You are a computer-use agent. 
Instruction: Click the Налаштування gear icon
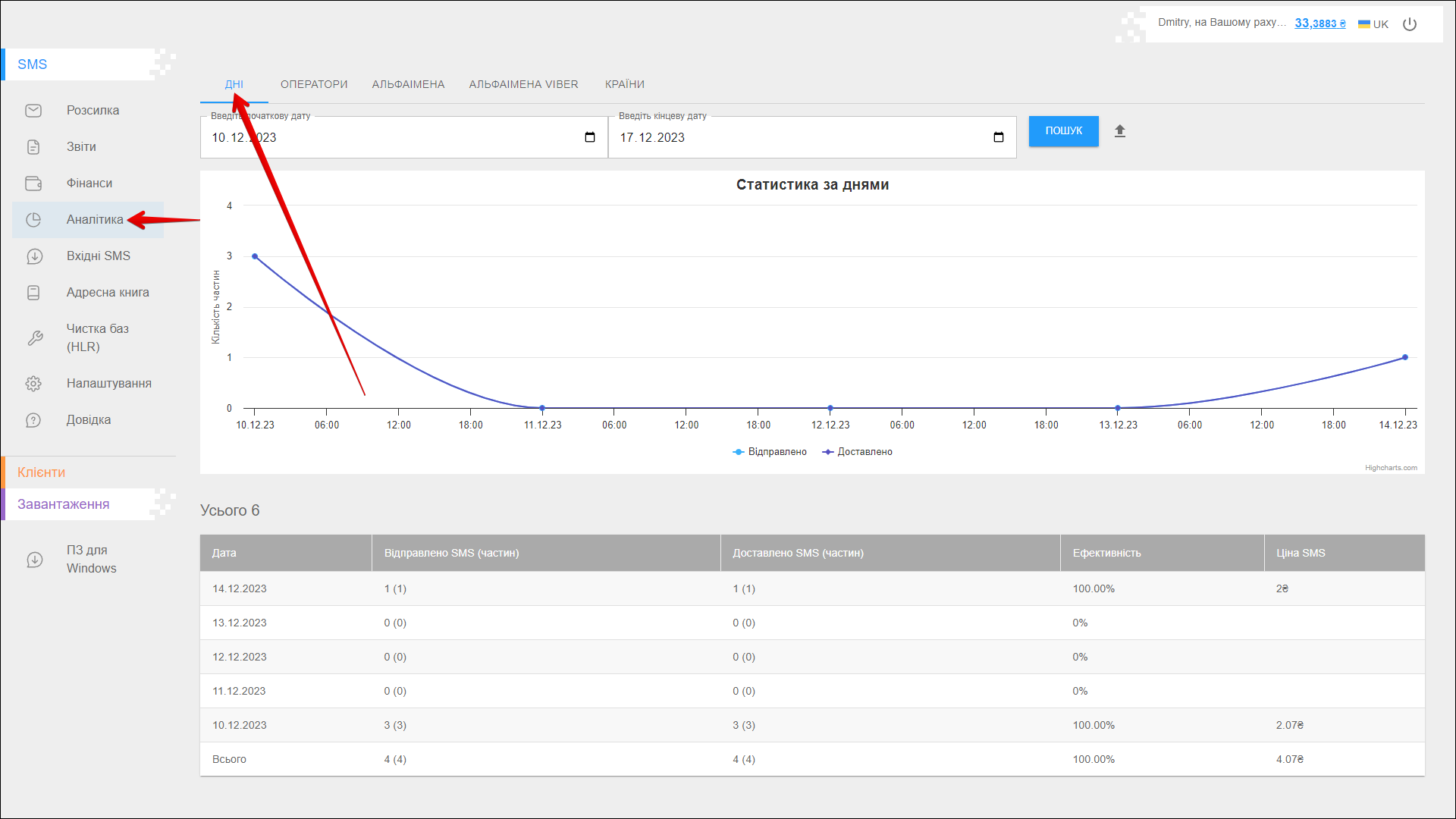pos(33,384)
